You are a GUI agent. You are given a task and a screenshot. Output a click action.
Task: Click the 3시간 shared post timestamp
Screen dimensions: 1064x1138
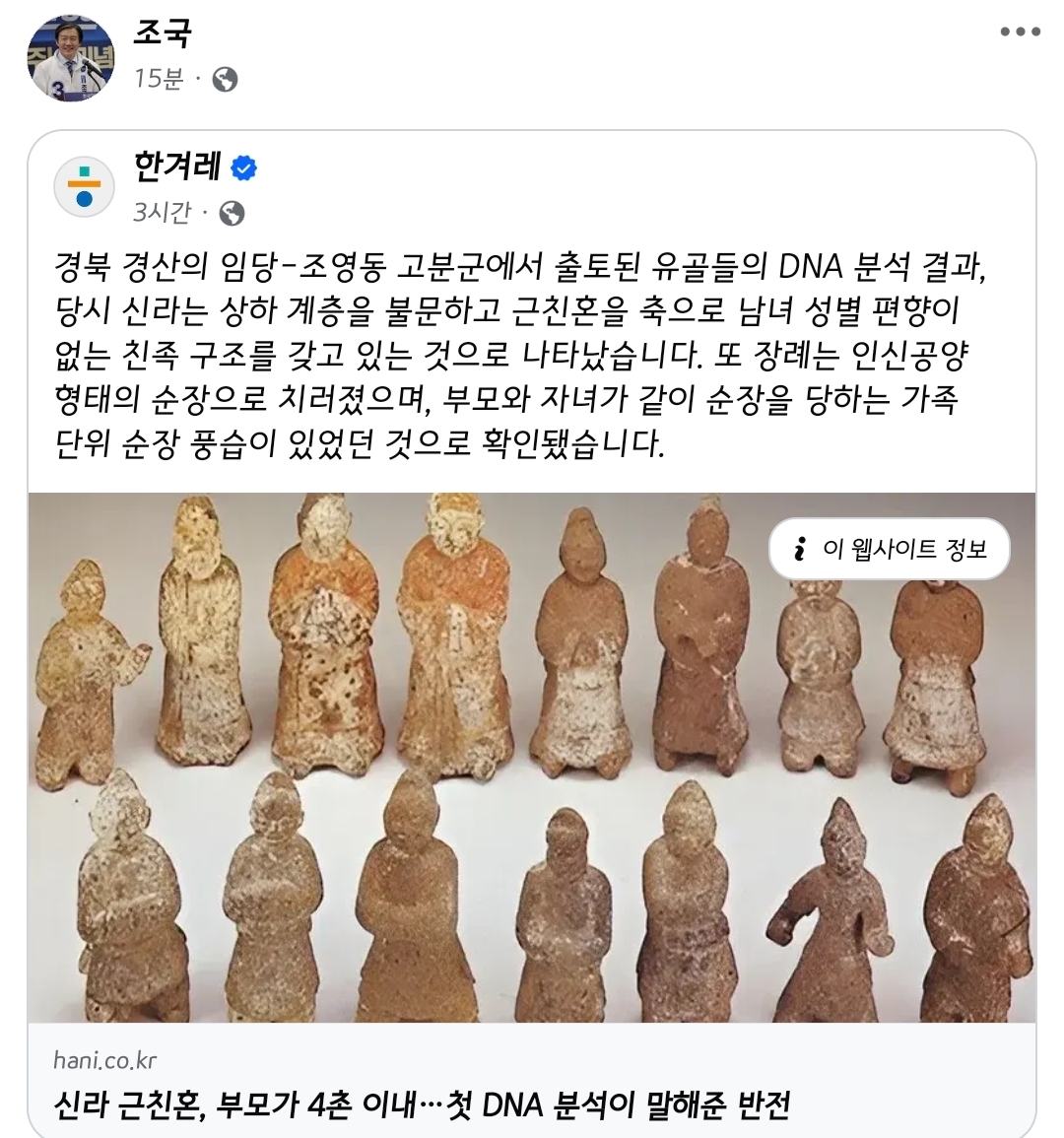(163, 213)
